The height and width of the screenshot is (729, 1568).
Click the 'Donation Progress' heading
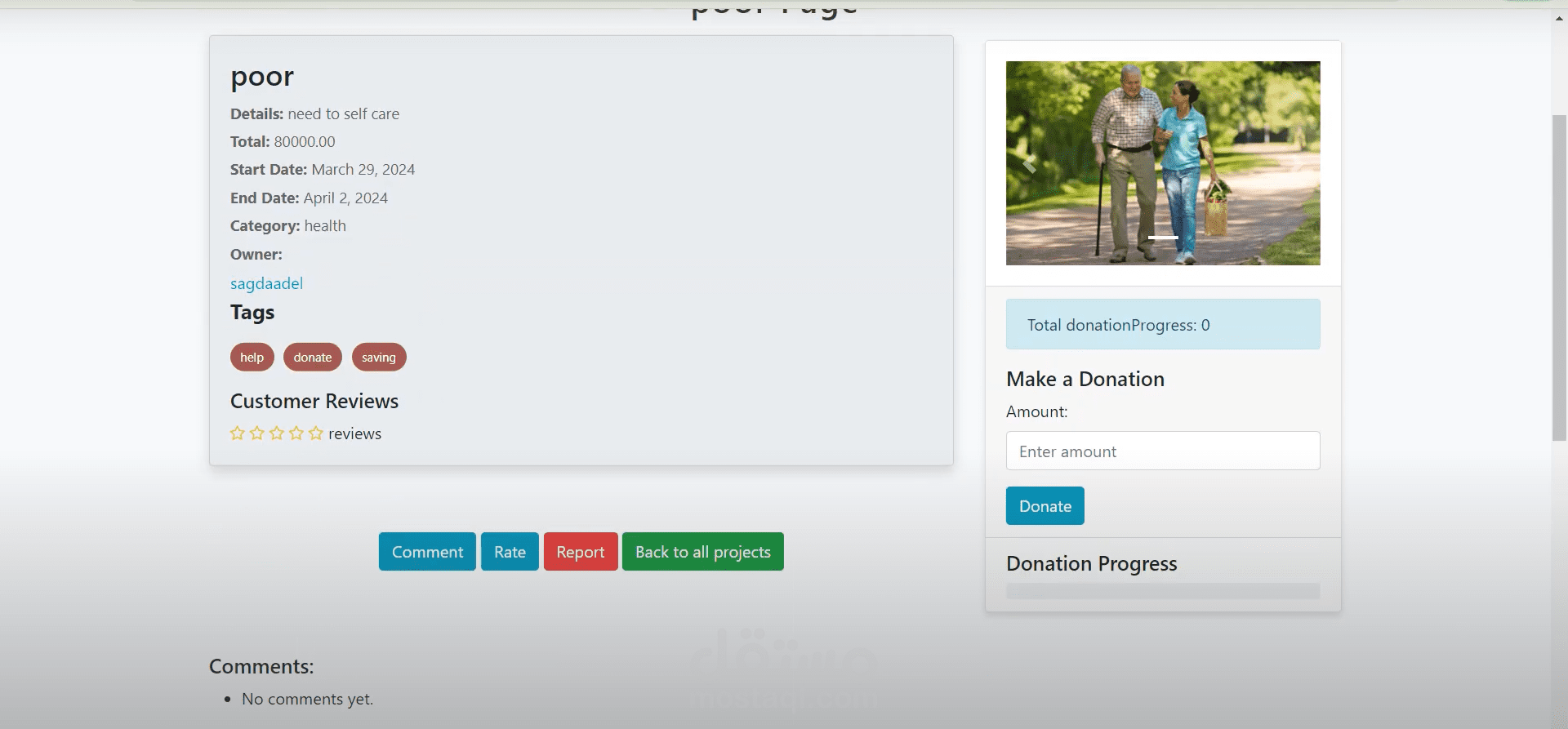tap(1092, 563)
